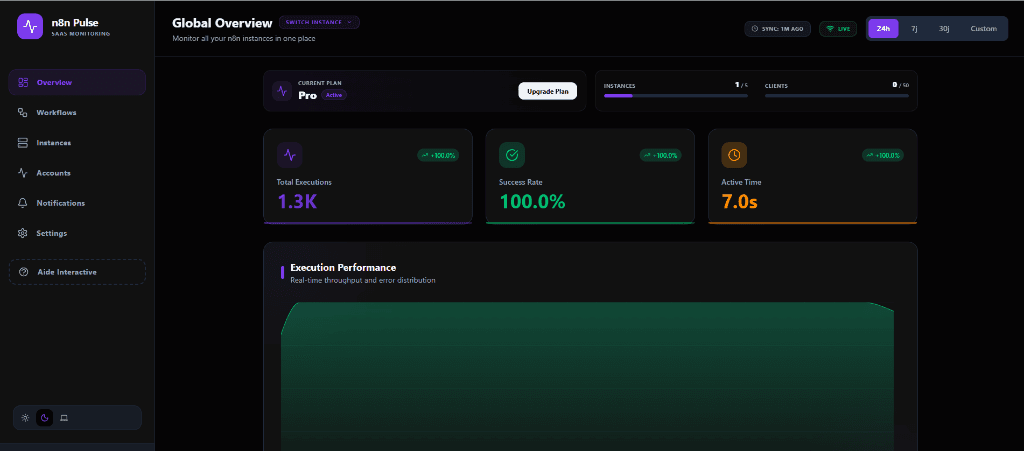The width and height of the screenshot is (1024, 451).
Task: Click the Execution Performance heading
Action: 343,268
